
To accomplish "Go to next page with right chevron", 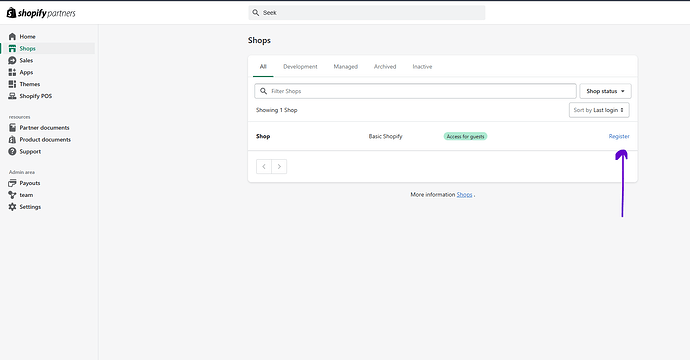I will pyautogui.click(x=279, y=166).
